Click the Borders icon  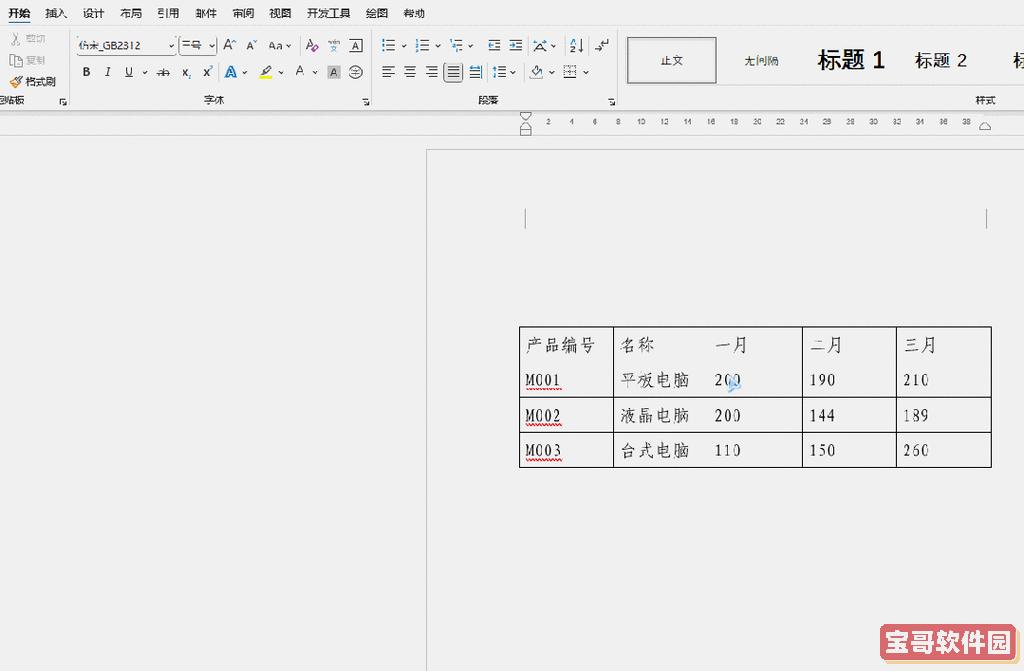570,72
